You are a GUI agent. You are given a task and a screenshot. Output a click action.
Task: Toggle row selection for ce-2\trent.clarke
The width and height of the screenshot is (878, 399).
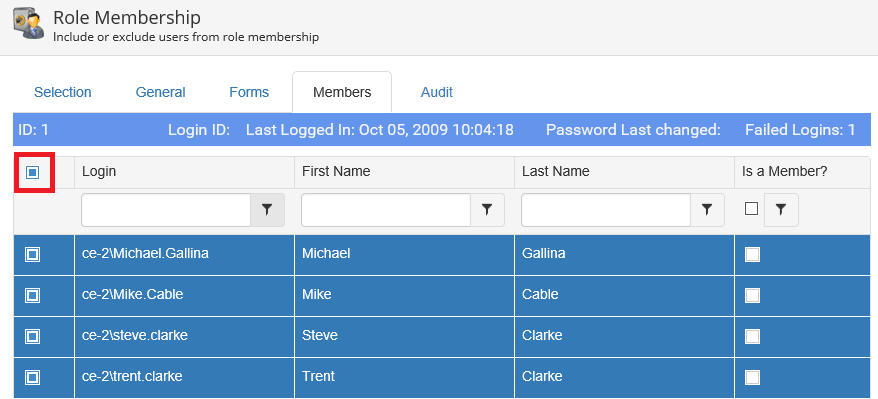(x=32, y=377)
